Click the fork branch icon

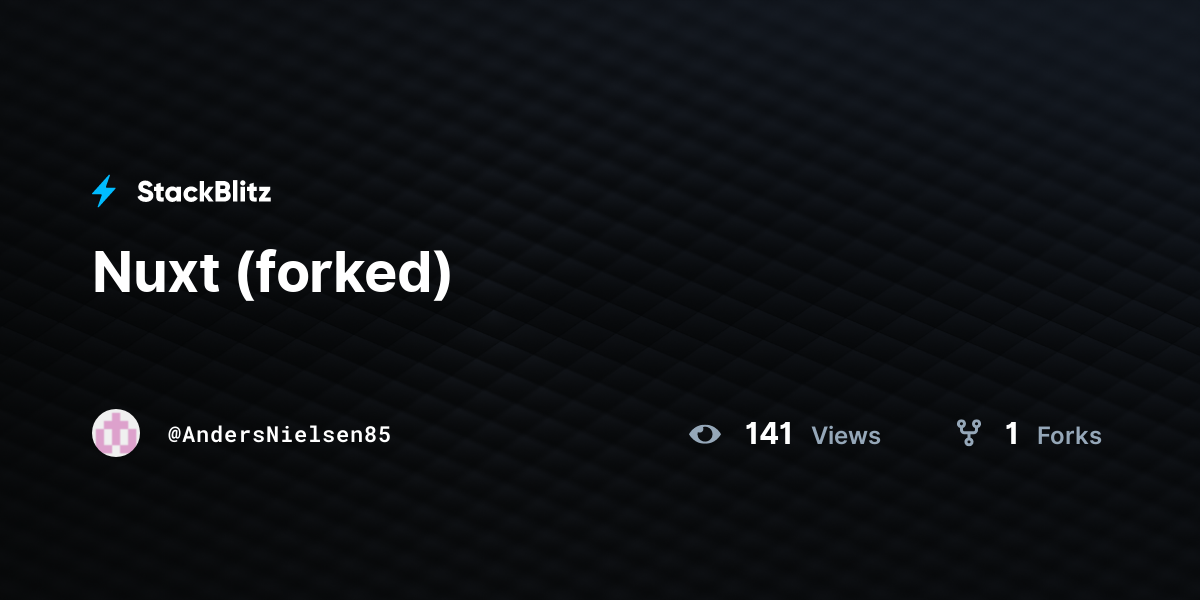pos(968,433)
